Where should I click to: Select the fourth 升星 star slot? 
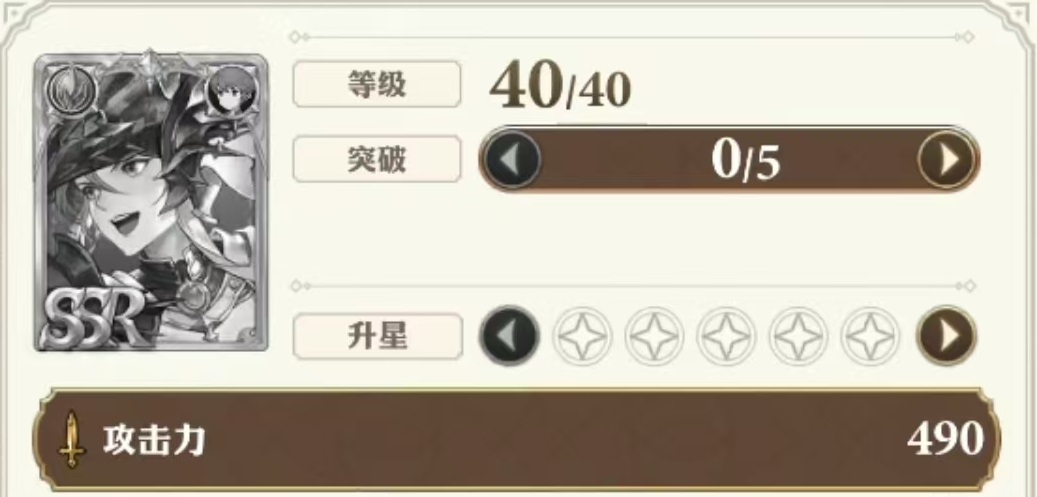pyautogui.click(x=798, y=336)
